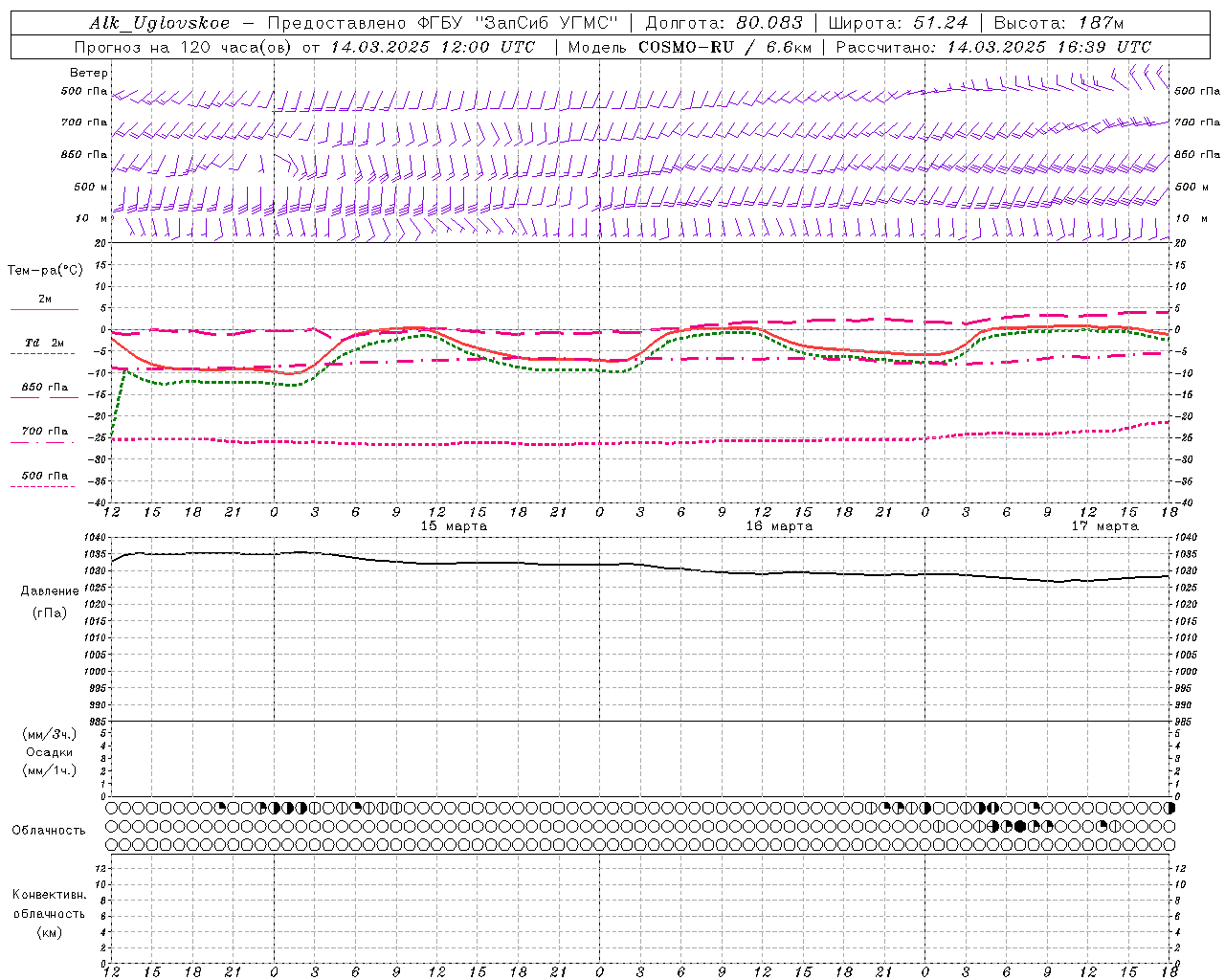Select the 500 гПа dotted temperature legend entry
This screenshot has height=980, width=1225.
coord(45,476)
